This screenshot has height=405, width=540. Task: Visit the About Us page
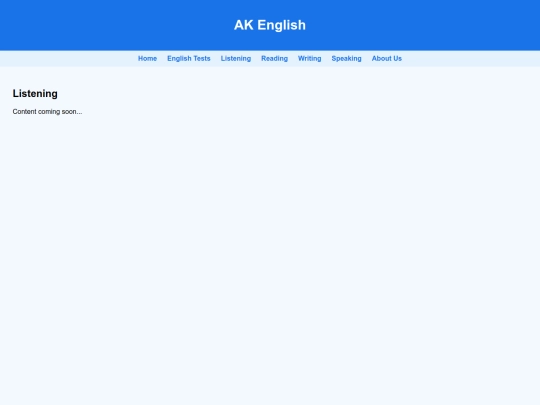tap(387, 59)
